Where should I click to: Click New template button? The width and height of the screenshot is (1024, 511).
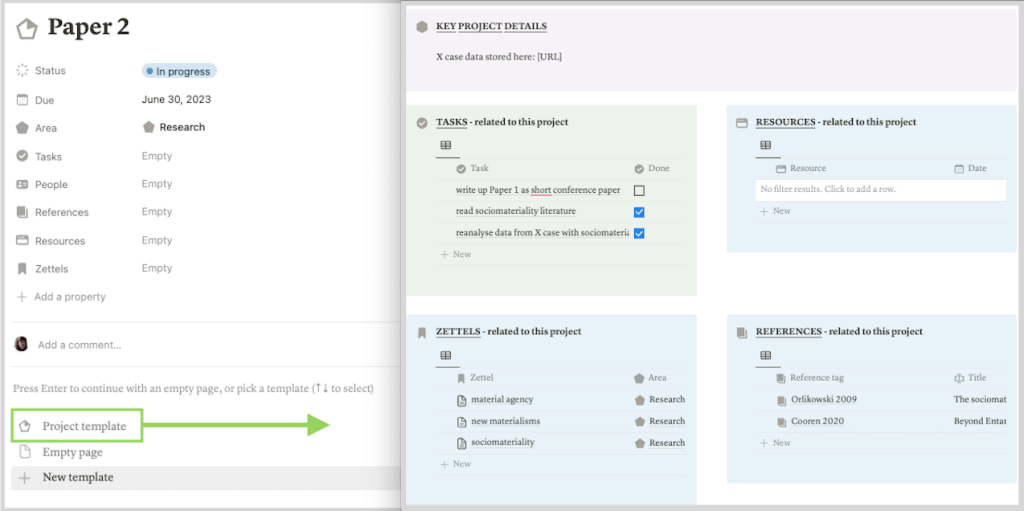(77, 478)
